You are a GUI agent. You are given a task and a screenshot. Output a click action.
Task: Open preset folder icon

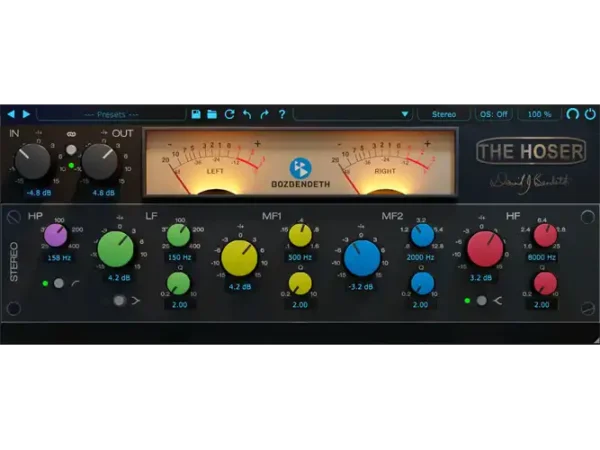212,114
